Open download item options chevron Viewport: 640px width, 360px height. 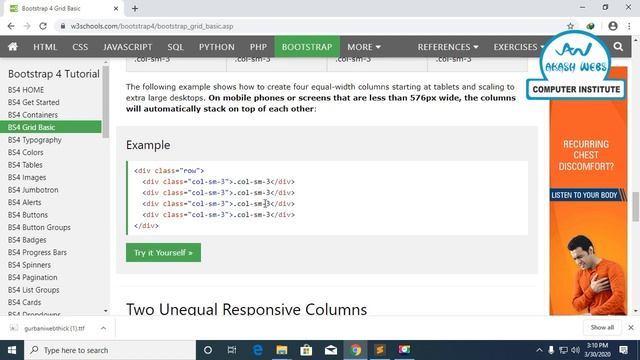103,328
